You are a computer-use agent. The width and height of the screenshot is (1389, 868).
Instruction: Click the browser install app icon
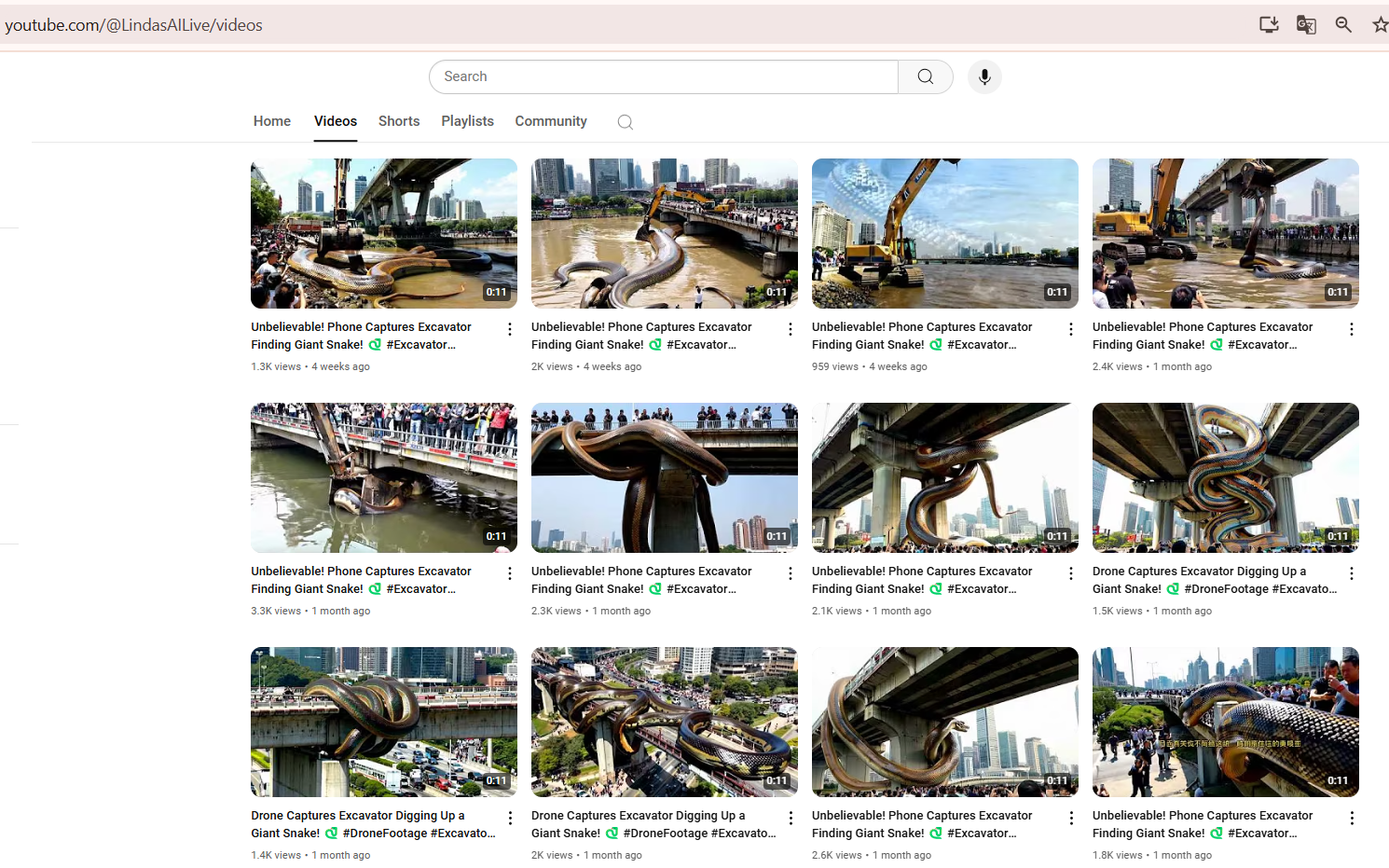point(1269,25)
